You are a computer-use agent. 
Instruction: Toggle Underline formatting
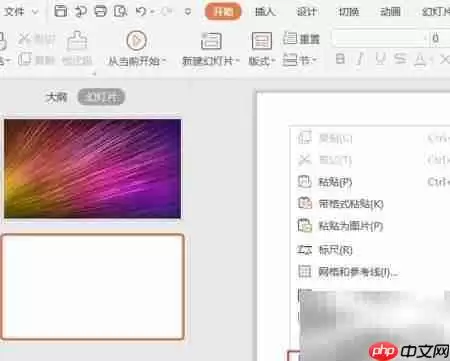coord(380,59)
